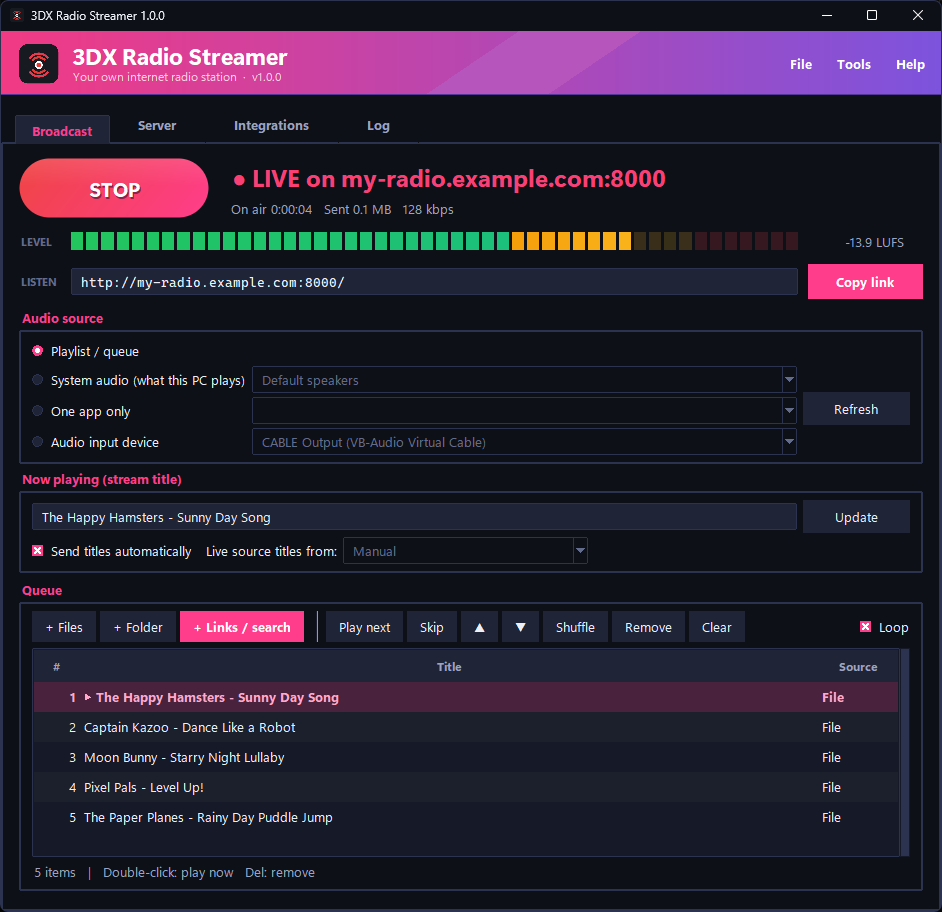Screen dimensions: 942x912
Task: Select queue row Captain Kazoo - Dance Like a Robot
Action: coord(466,728)
